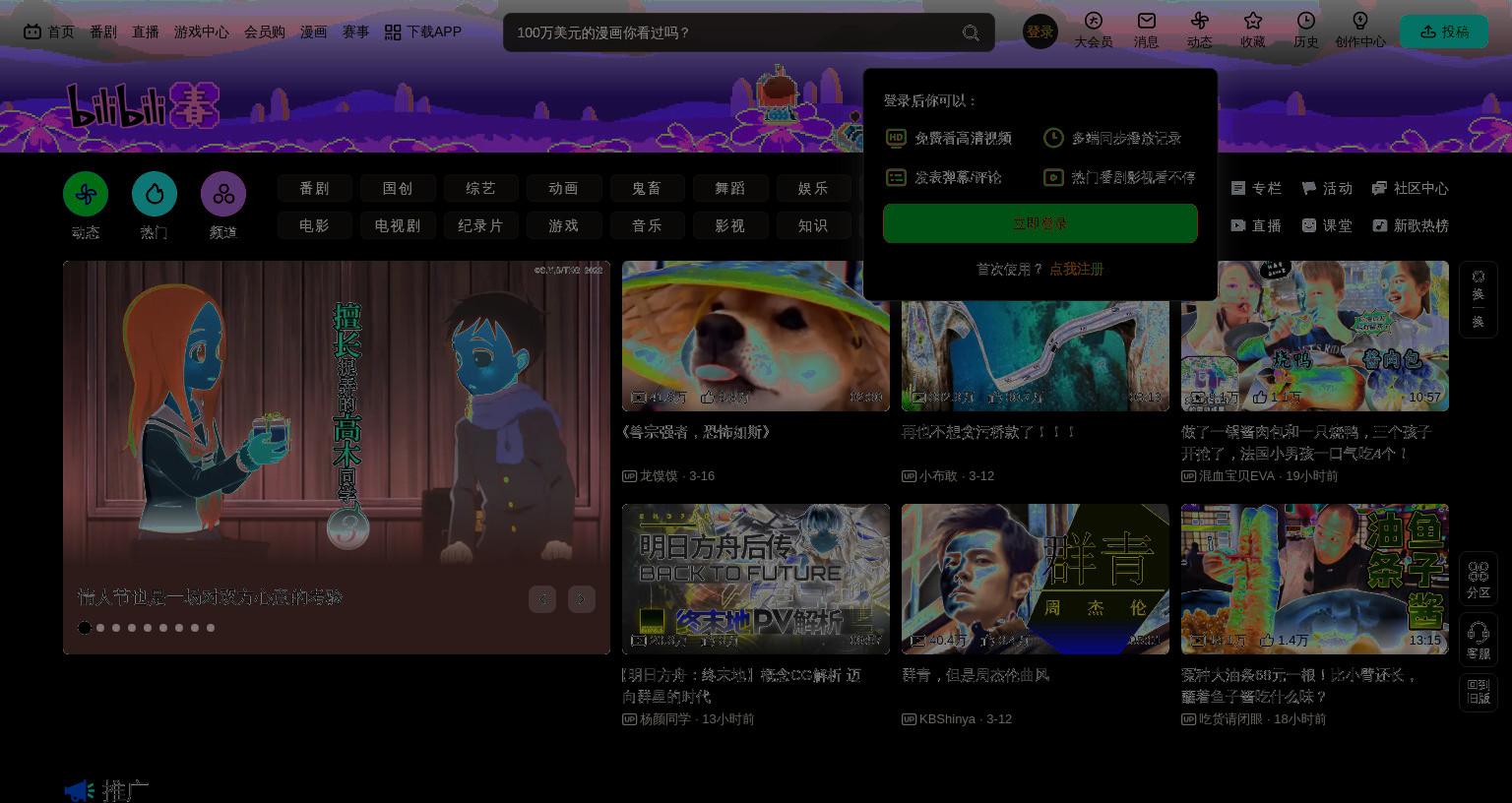Open 新歌热榜 link
The image size is (1512, 803).
(x=1411, y=225)
